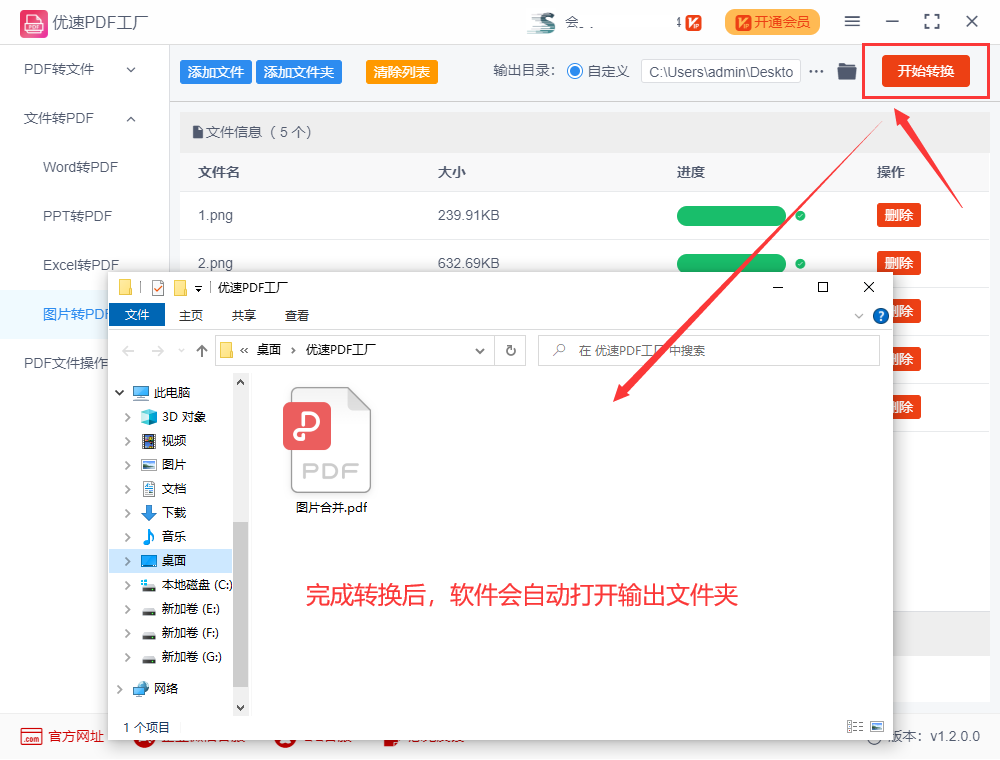The image size is (1000, 760).
Task: Select 视频 in the navigation tree
Action: [x=173, y=441]
